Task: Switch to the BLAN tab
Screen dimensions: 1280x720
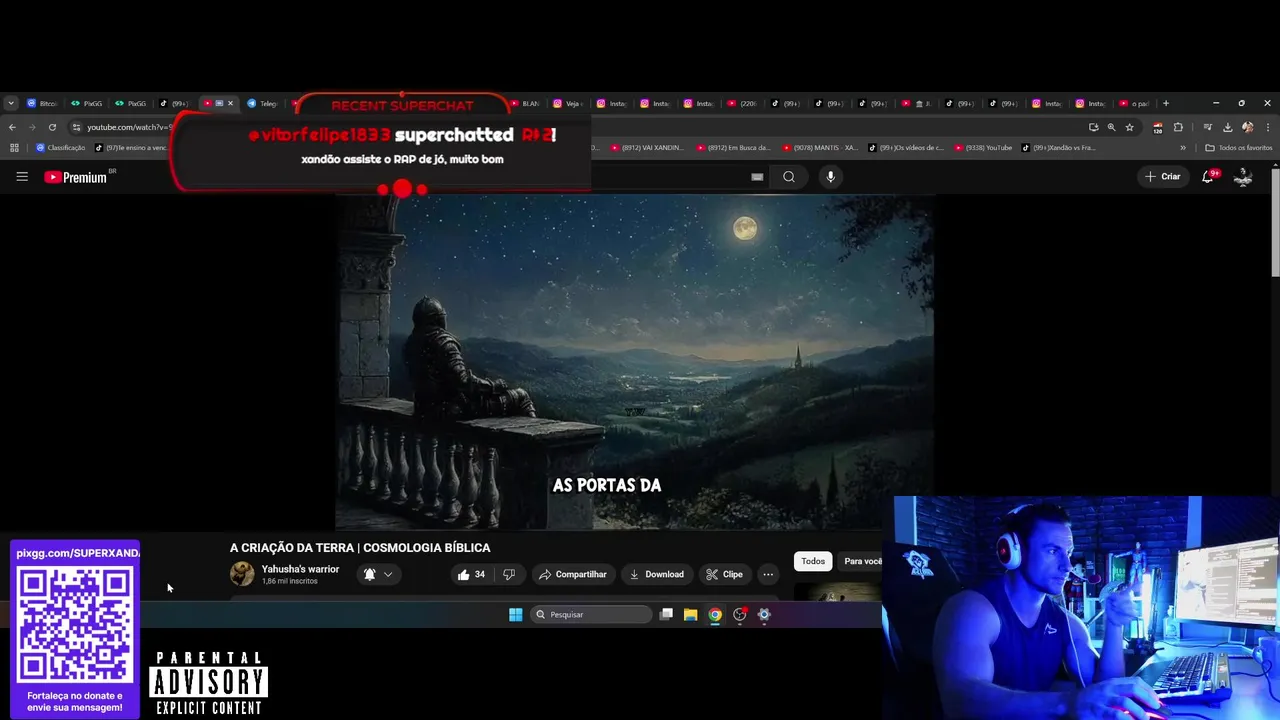Action: pyautogui.click(x=525, y=103)
